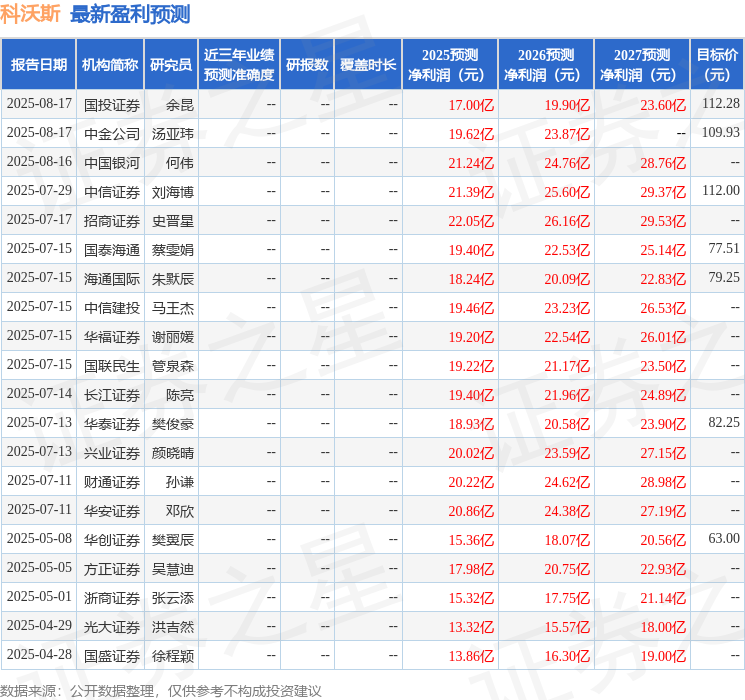Click analyst name 何伟
Screen dimensions: 745x700
click(x=180, y=163)
